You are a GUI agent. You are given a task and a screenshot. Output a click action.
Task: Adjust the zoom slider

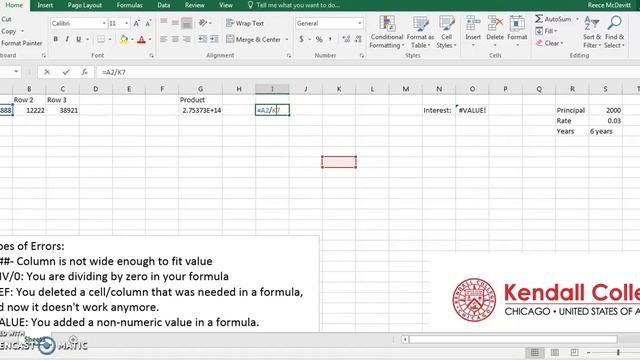tap(618, 352)
